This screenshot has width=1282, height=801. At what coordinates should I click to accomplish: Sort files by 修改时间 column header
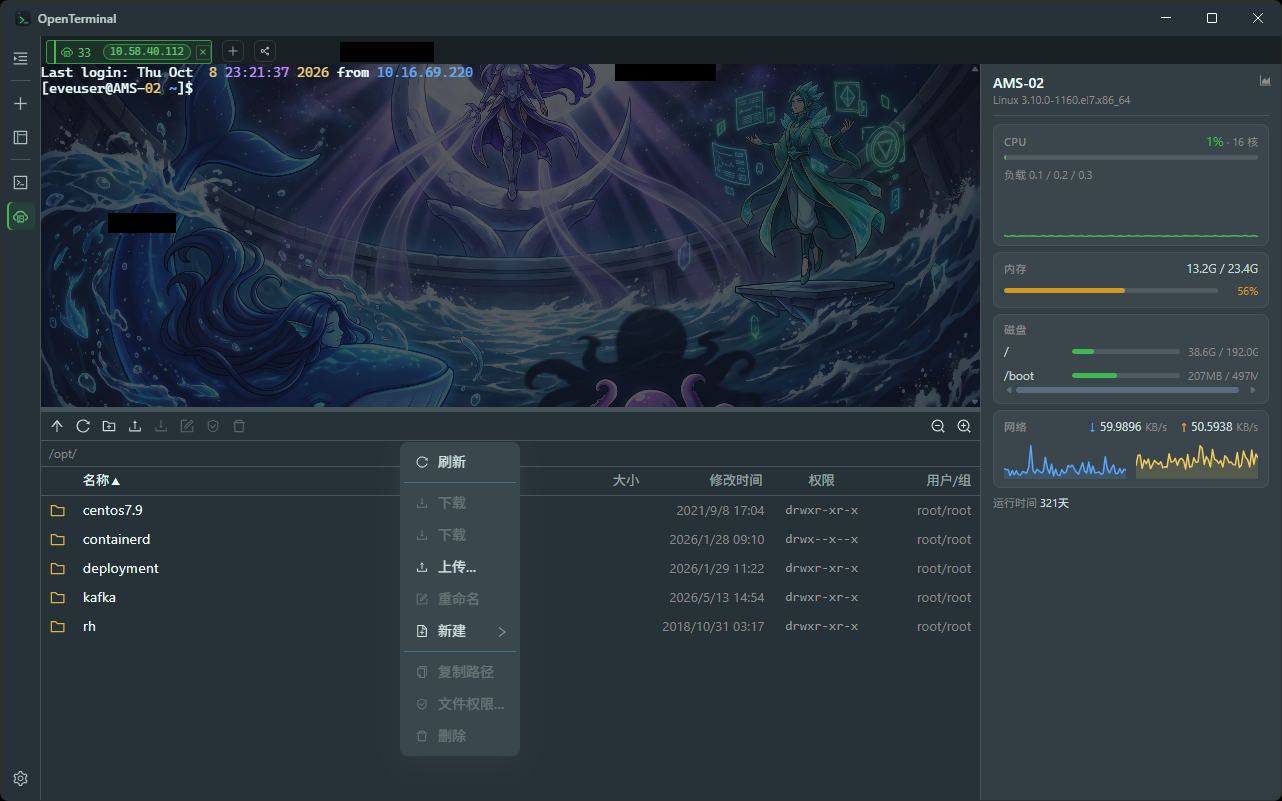click(736, 481)
